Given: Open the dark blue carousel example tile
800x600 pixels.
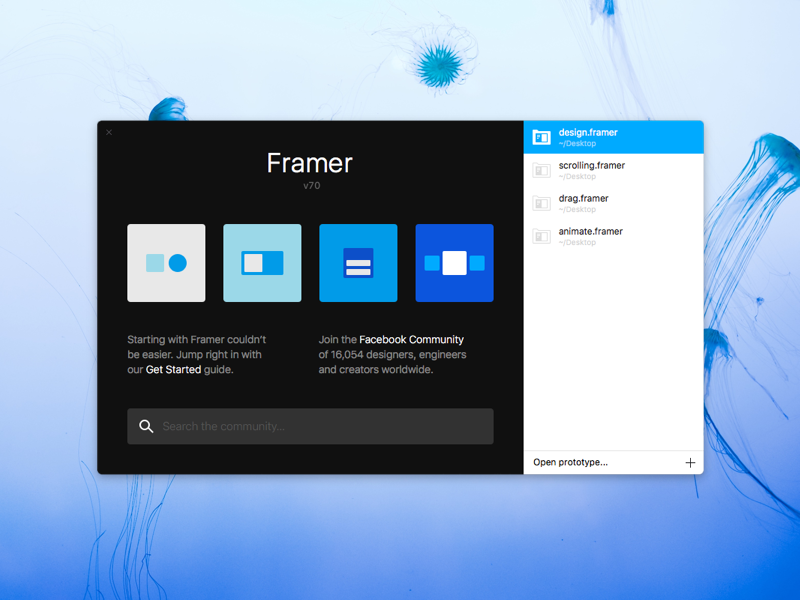Looking at the screenshot, I should (455, 263).
